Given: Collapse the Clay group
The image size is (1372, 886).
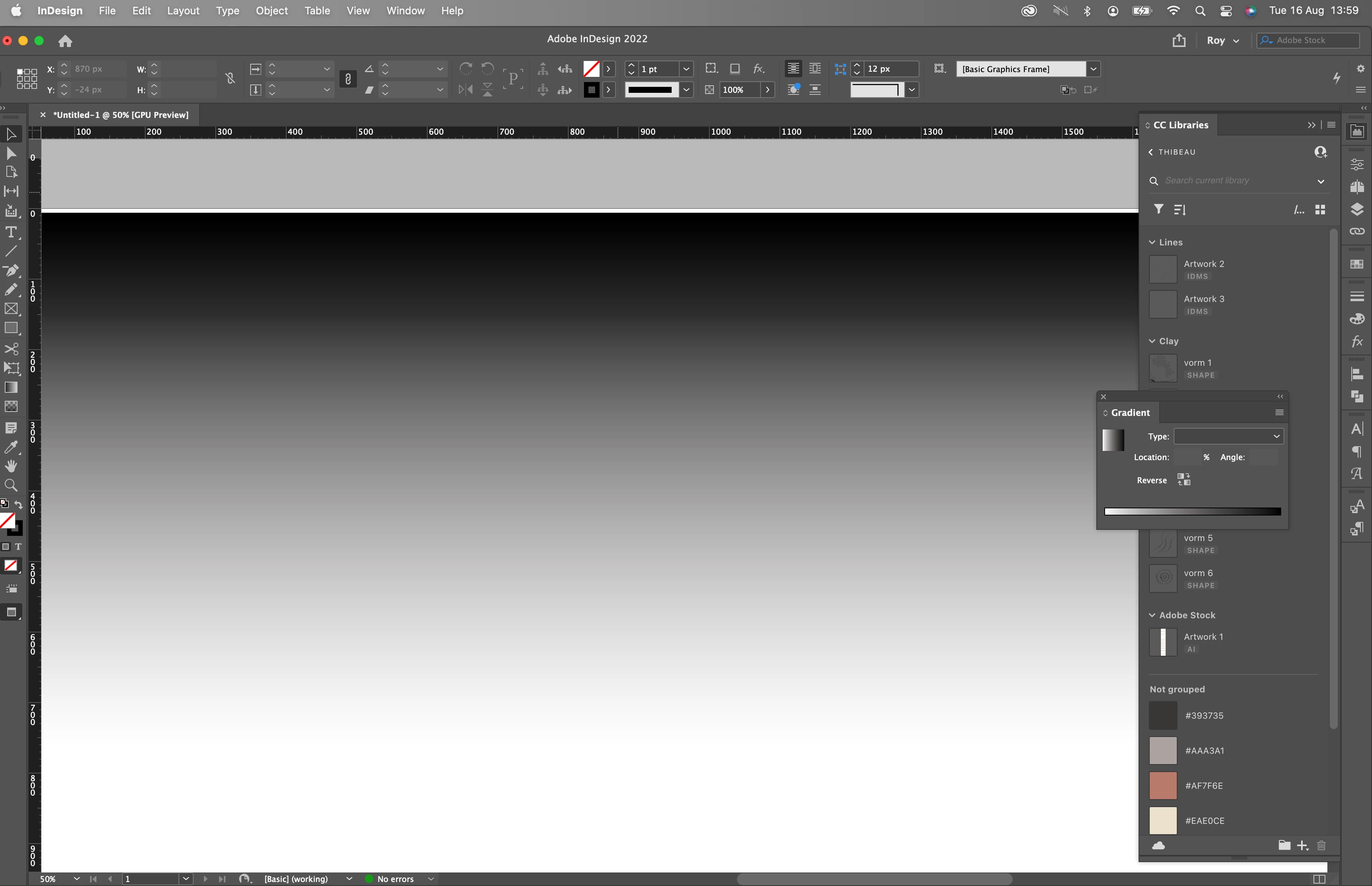Looking at the screenshot, I should point(1152,341).
